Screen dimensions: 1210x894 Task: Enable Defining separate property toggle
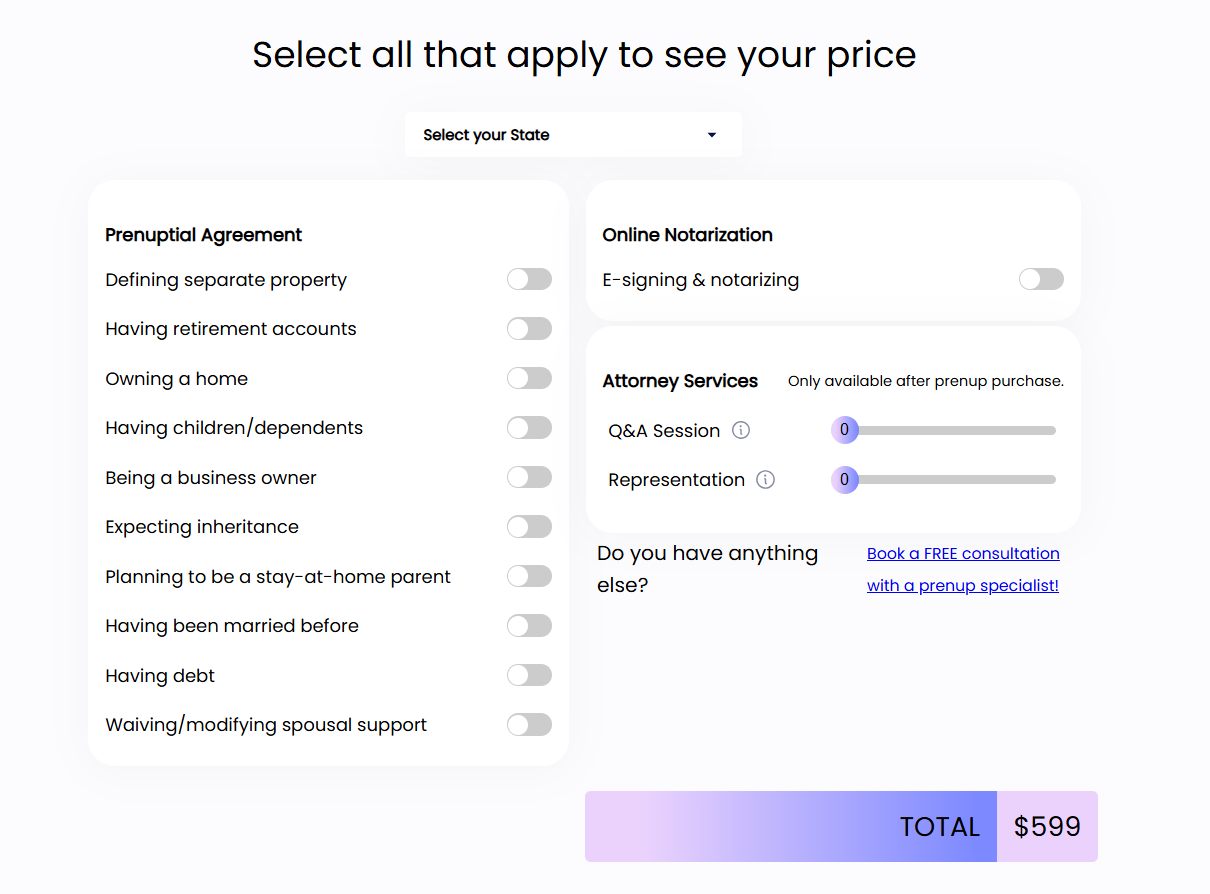point(529,280)
